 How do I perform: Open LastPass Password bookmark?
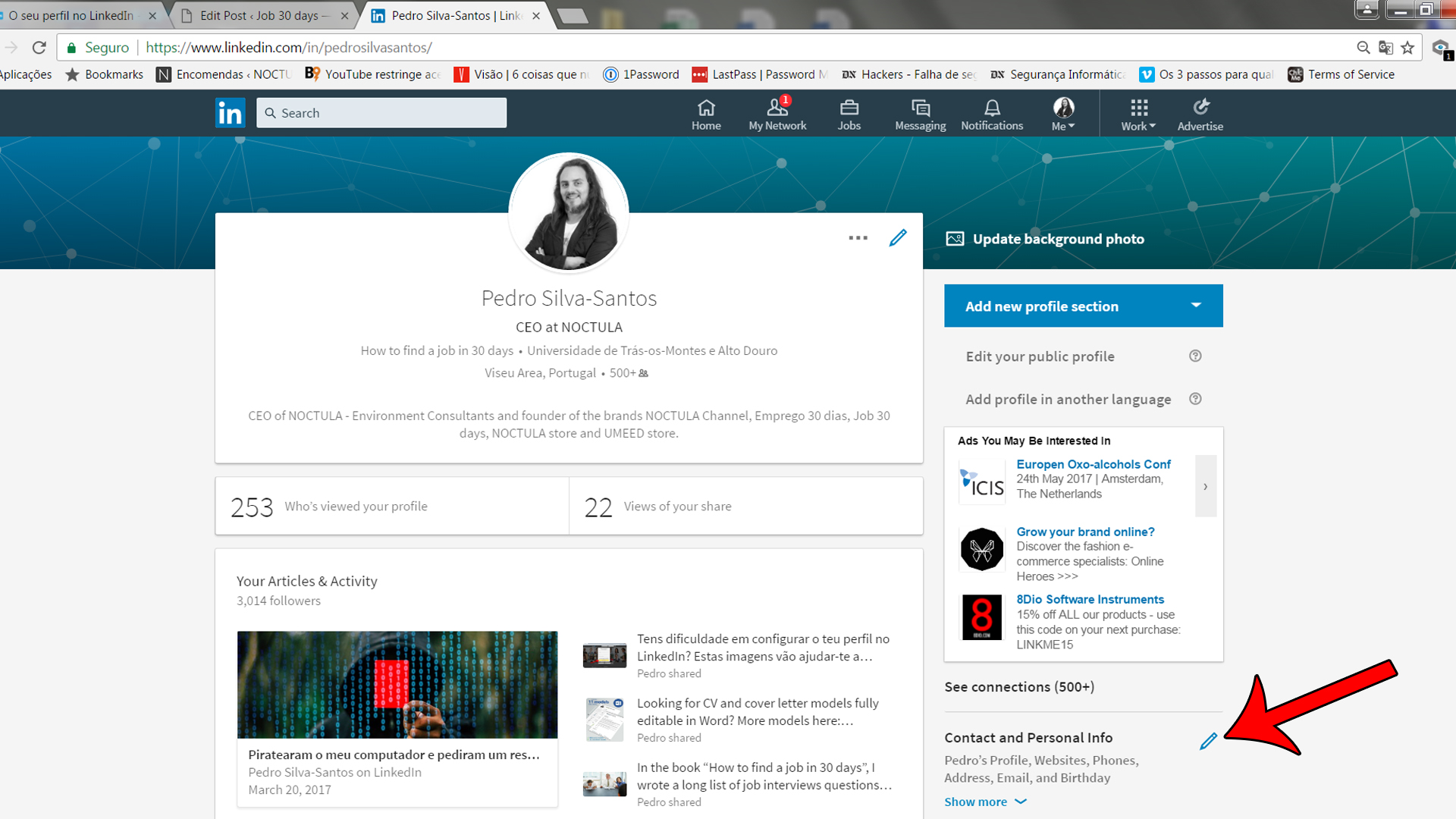tap(759, 74)
